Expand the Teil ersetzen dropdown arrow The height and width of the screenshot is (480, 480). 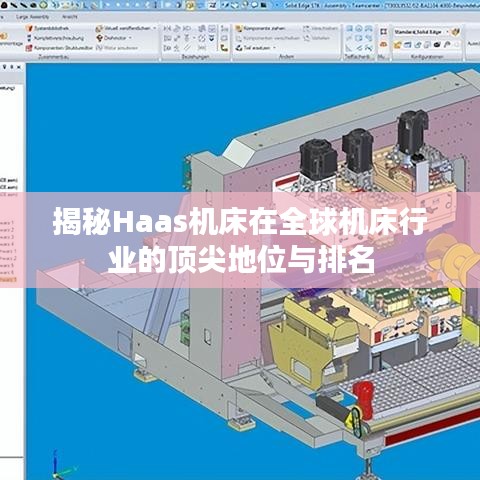tap(274, 48)
